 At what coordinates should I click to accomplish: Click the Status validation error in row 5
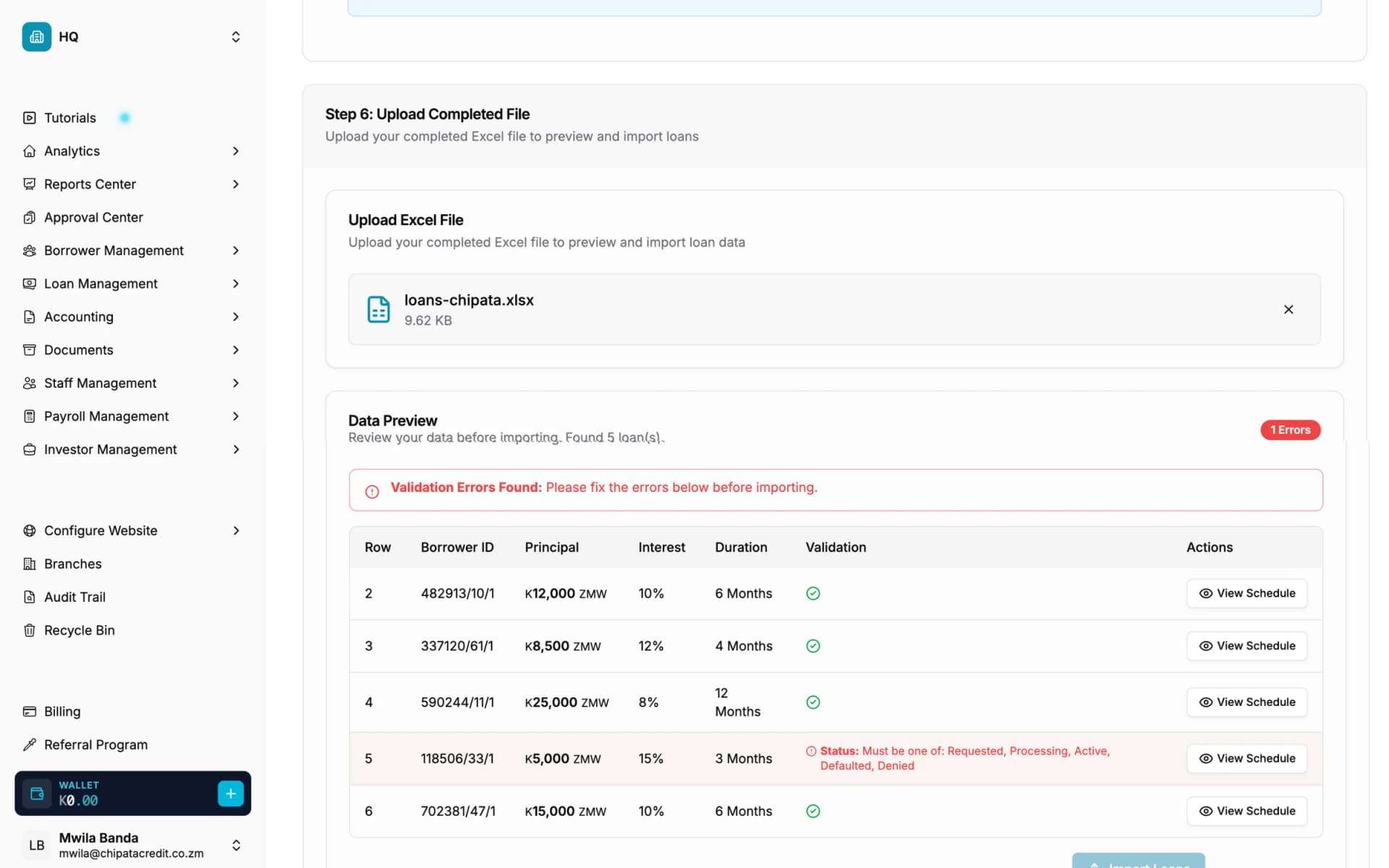959,759
